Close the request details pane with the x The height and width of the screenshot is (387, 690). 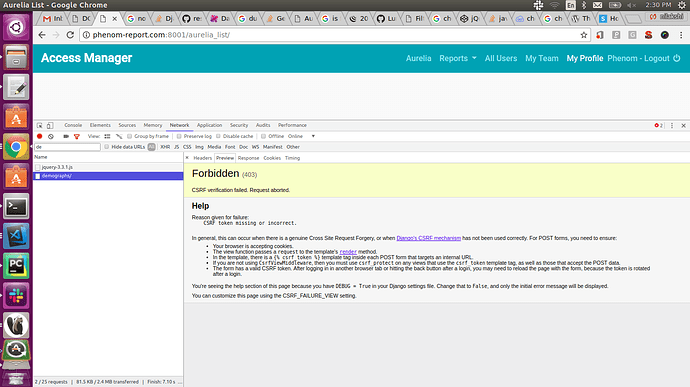click(187, 158)
